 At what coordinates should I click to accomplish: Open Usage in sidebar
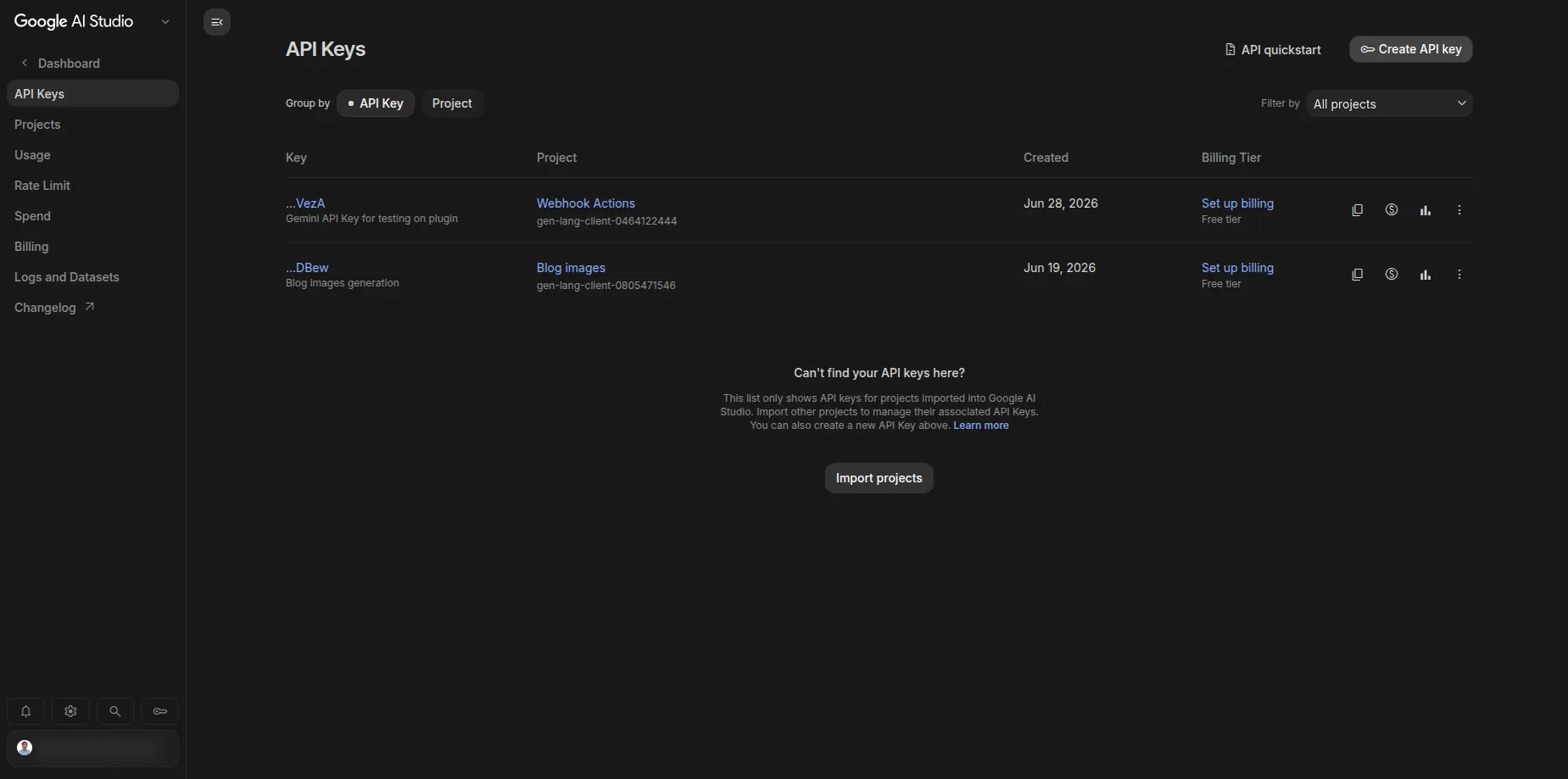coord(92,155)
